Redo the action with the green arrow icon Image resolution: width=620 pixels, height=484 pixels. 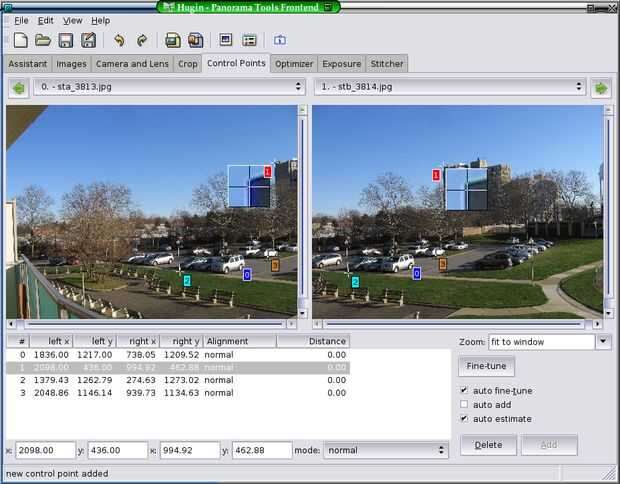click(x=142, y=40)
